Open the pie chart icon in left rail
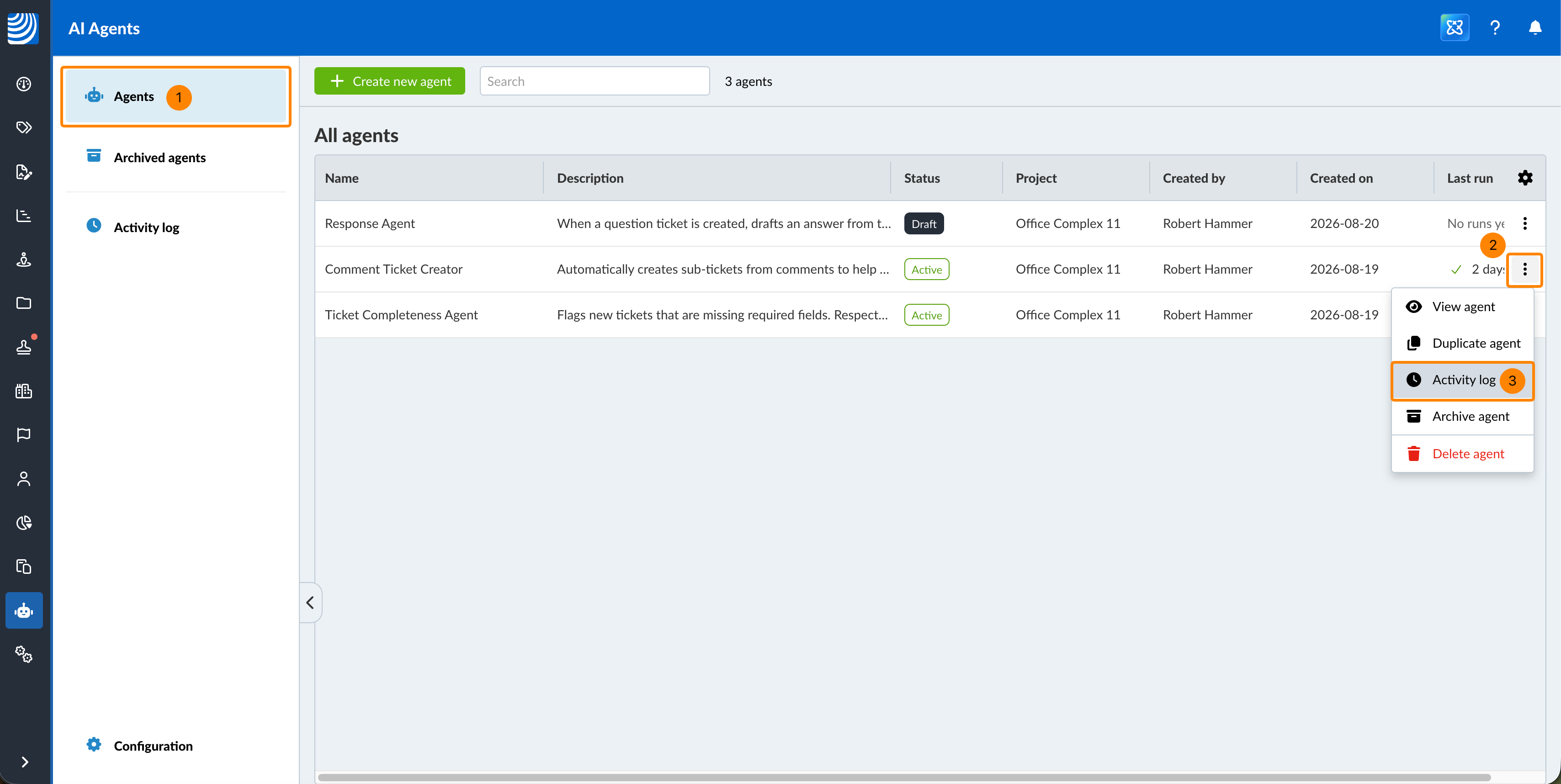Viewport: 1561px width, 784px height. (x=24, y=522)
